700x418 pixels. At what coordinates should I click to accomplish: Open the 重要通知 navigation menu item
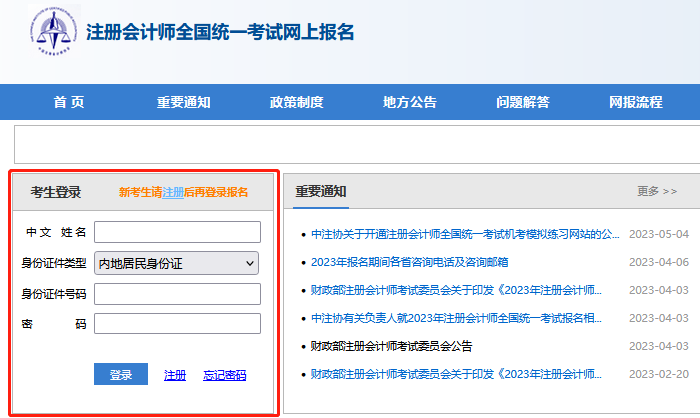click(183, 102)
